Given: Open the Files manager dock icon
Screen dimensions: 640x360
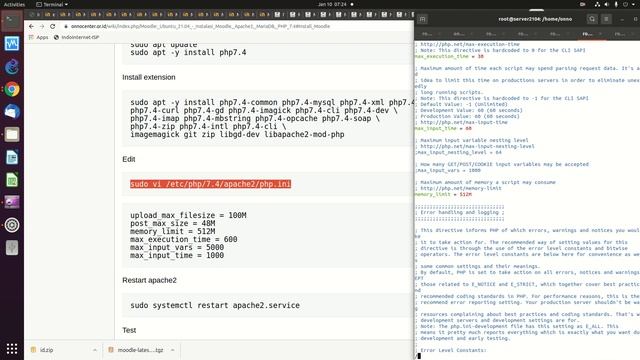Looking at the screenshot, I should click(x=12, y=134).
